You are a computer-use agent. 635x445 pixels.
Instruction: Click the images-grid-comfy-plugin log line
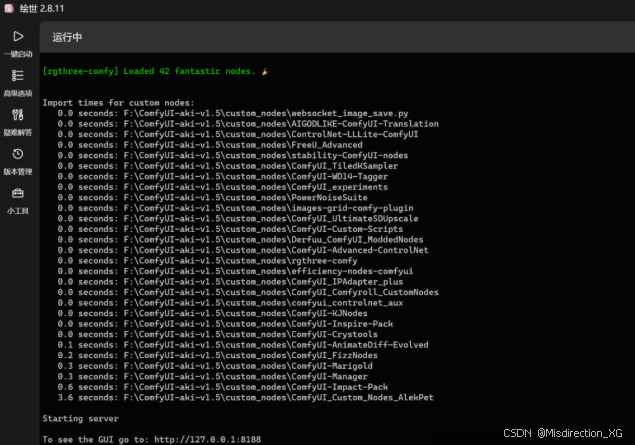(x=235, y=208)
